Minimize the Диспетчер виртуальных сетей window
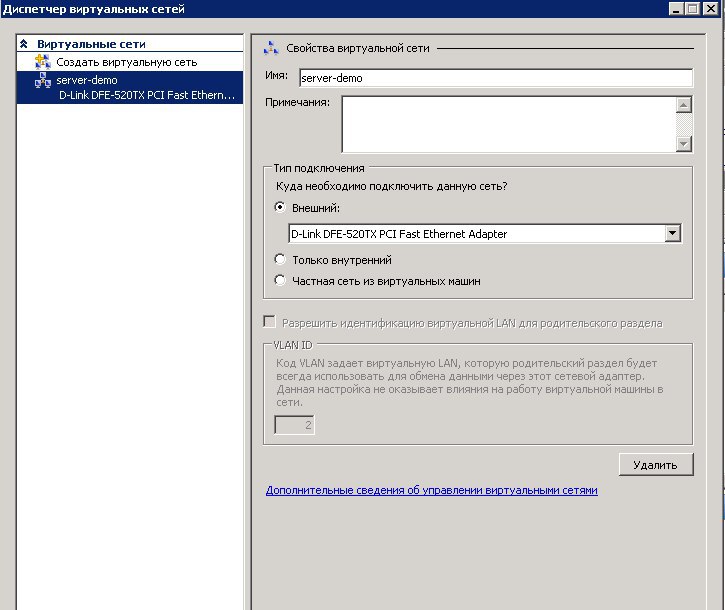 [x=676, y=8]
